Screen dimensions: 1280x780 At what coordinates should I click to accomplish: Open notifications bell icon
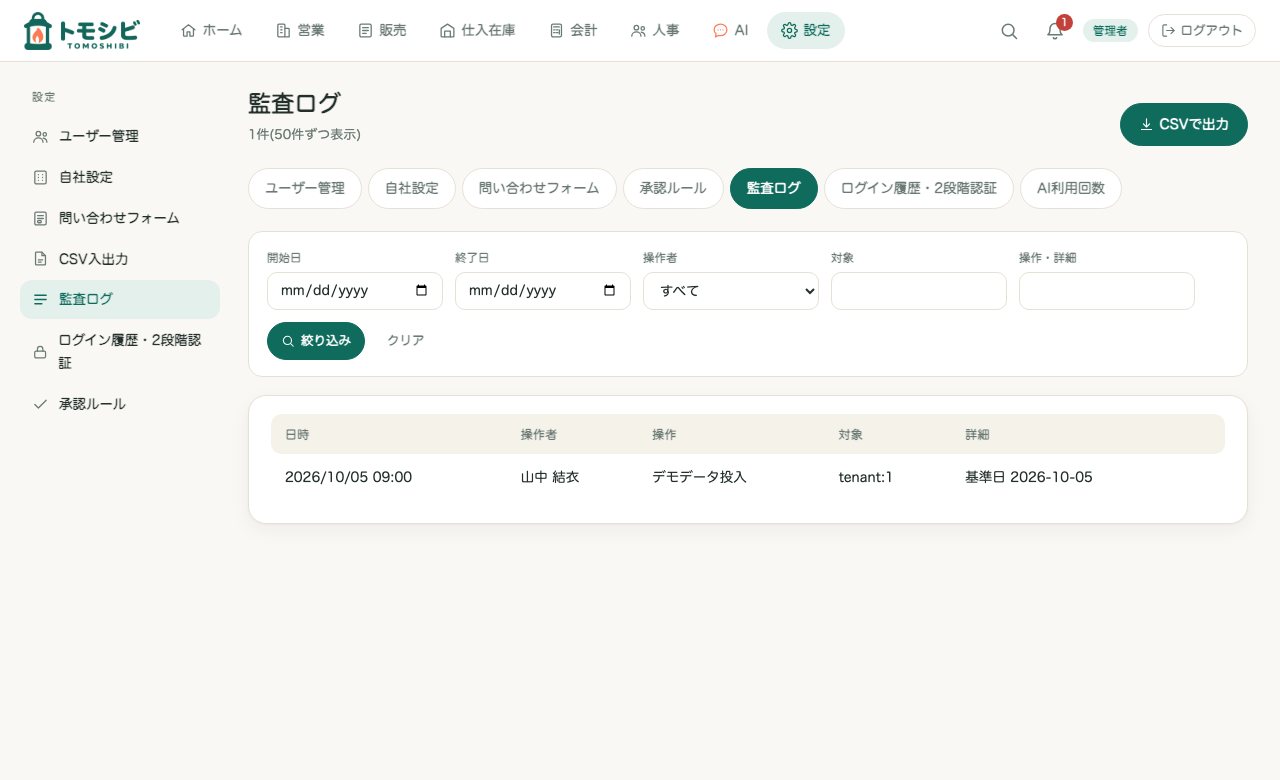coord(1055,31)
